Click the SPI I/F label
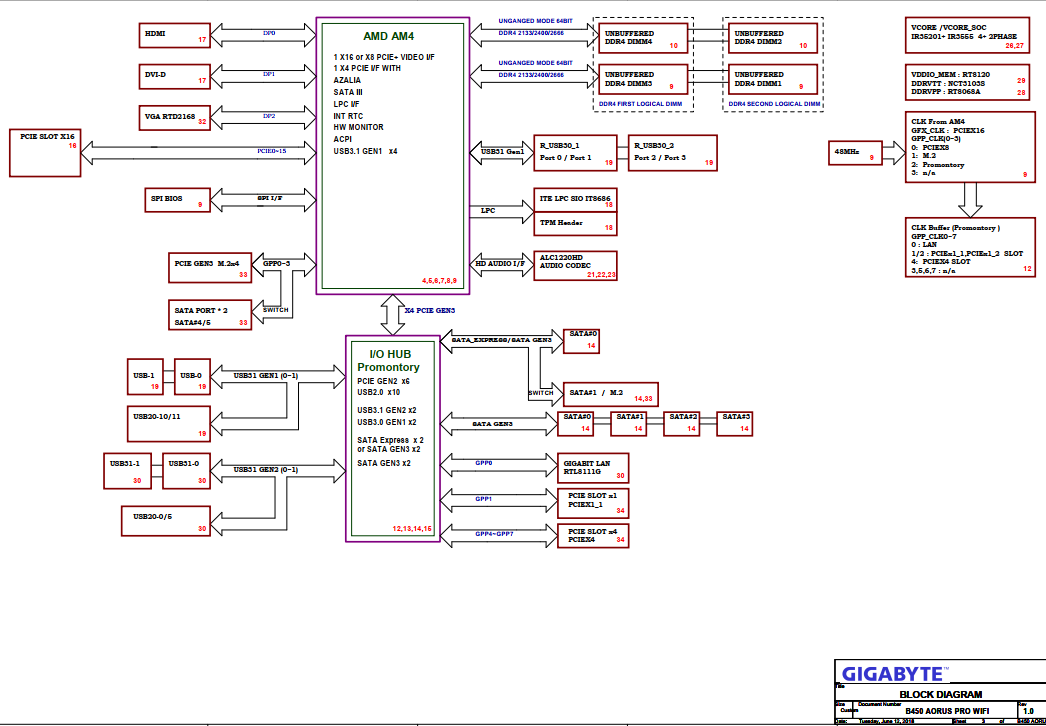Screen dimensions: 1046x726 pos(268,198)
